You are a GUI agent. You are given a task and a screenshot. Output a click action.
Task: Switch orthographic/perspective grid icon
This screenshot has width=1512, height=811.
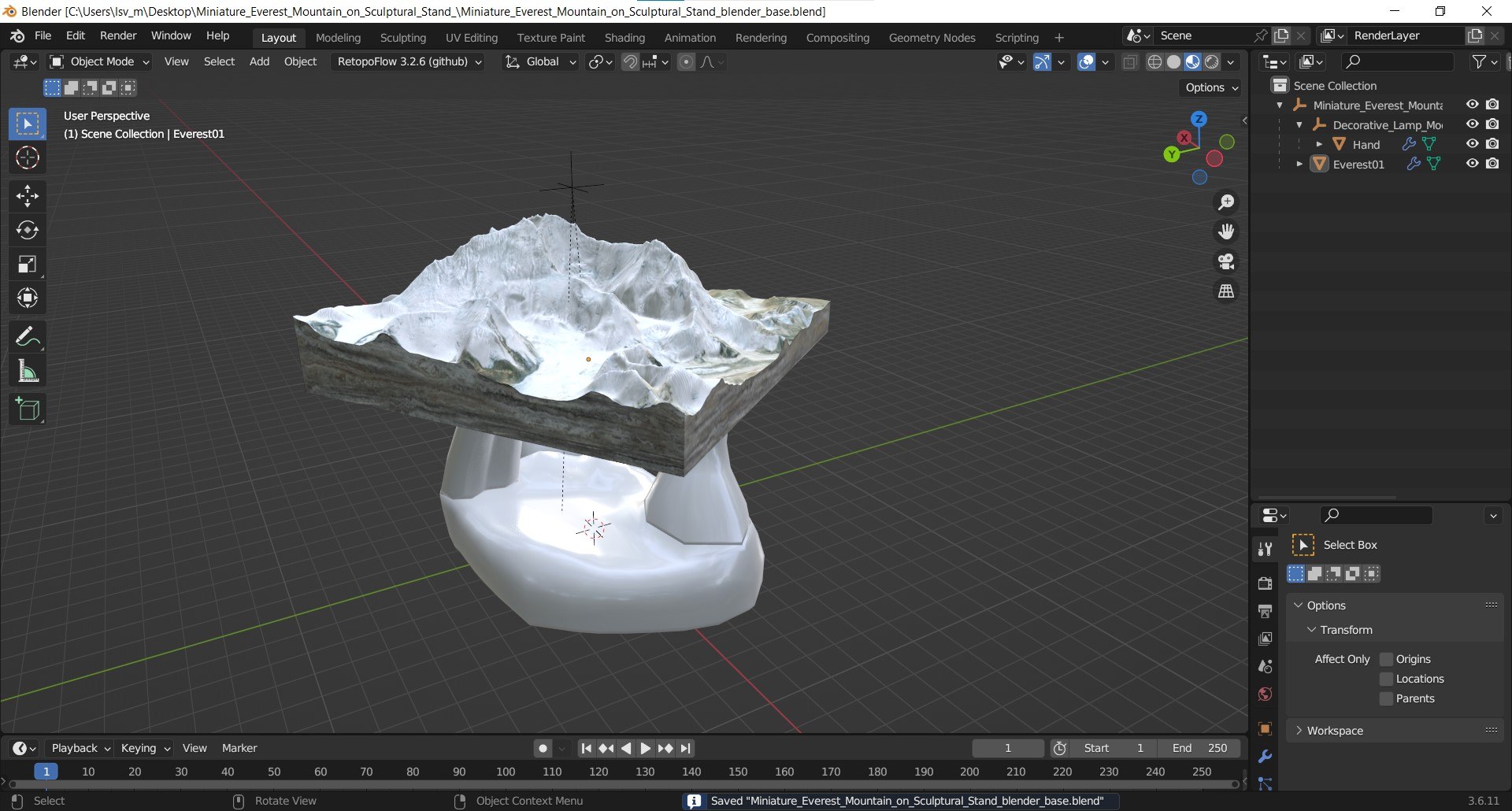[1226, 291]
